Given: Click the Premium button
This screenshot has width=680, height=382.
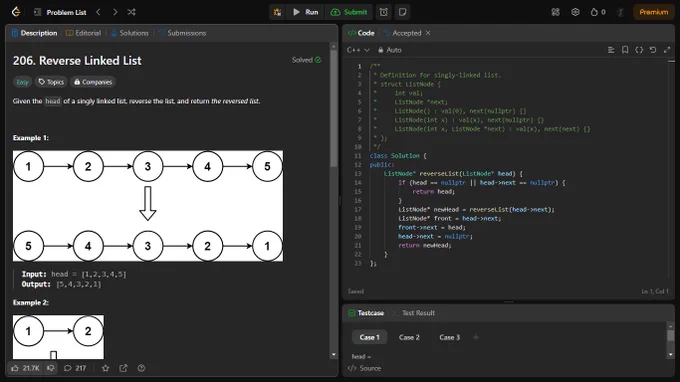Looking at the screenshot, I should point(653,12).
